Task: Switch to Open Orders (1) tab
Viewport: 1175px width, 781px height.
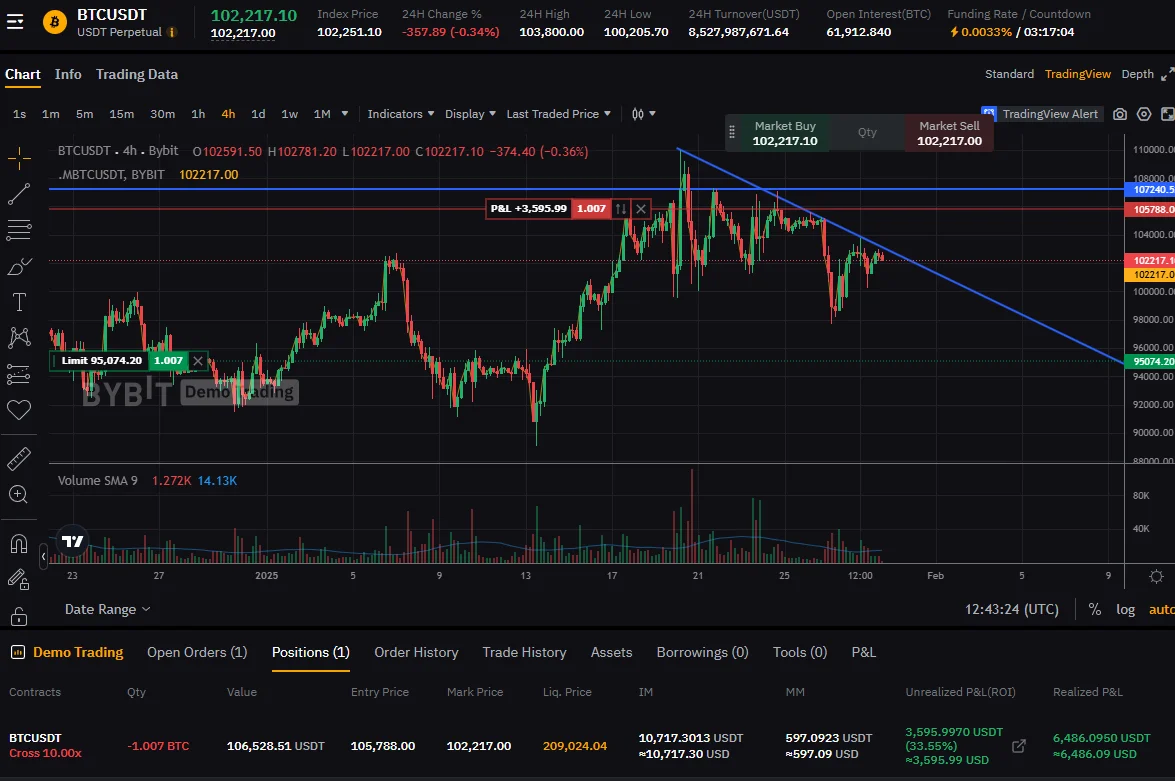Action: pos(197,652)
